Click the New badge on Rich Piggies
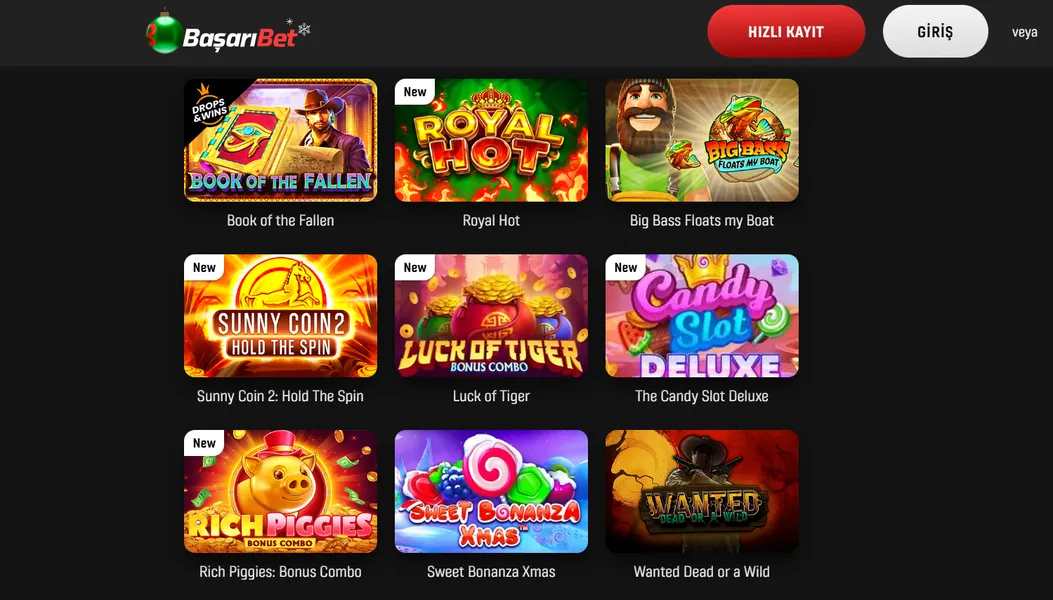The height and width of the screenshot is (600, 1053). 204,443
